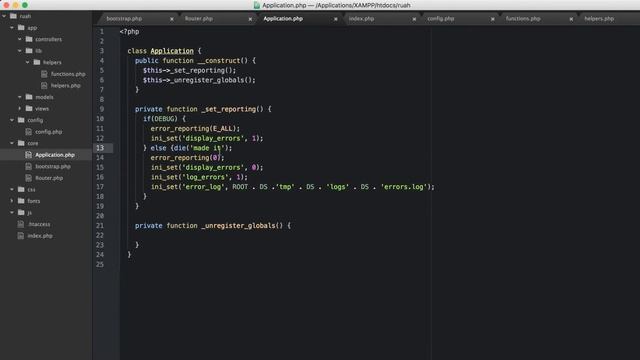This screenshot has height=360, width=640.
Task: Click the green zoom window button
Action: tap(25, 5)
